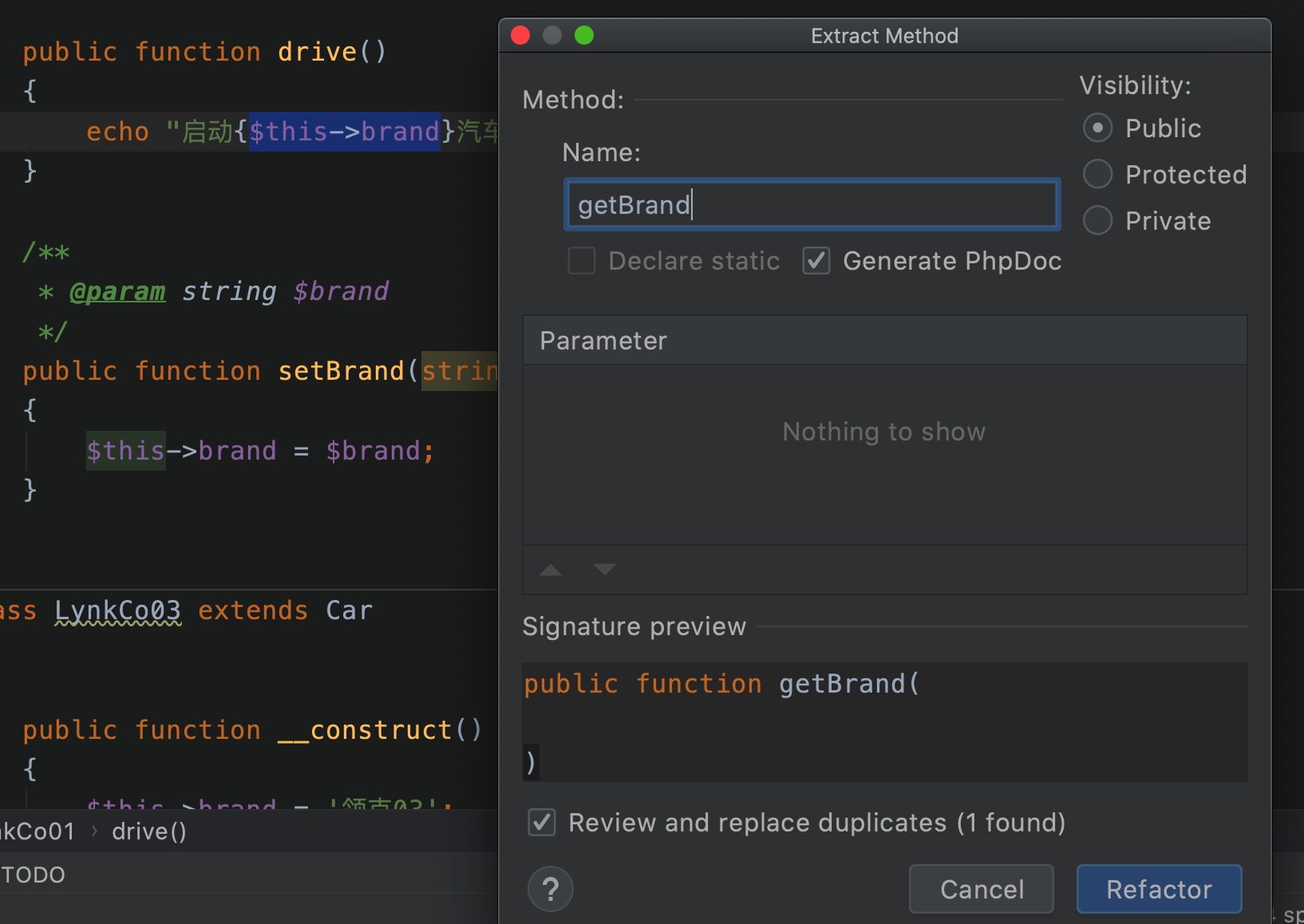Click the LynkCo03 class name
1304x924 pixels.
118,610
